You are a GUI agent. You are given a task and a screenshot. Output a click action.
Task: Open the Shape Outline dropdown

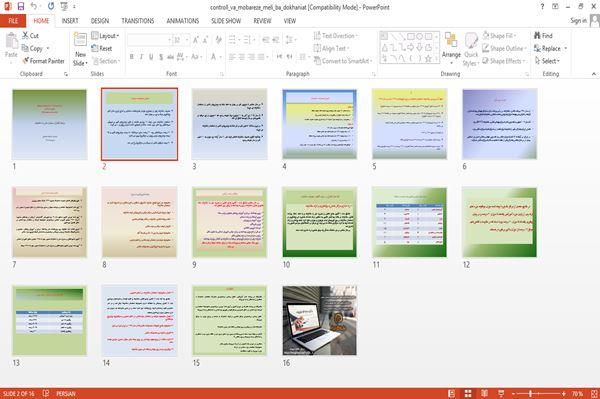504,48
